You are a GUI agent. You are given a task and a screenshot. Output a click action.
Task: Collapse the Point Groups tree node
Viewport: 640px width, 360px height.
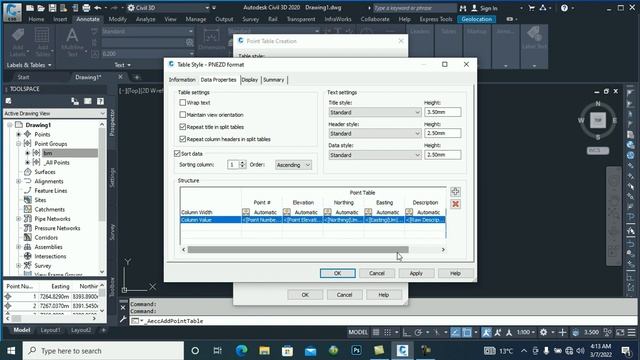click(18, 144)
